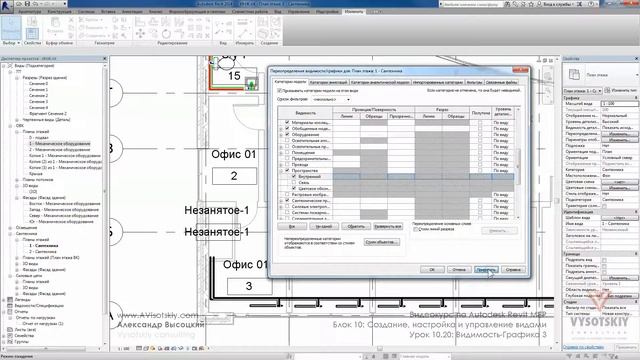Viewport: 640px width, 360px height.
Task: Select 2 - Сантехника view in project browser
Action: point(43,251)
